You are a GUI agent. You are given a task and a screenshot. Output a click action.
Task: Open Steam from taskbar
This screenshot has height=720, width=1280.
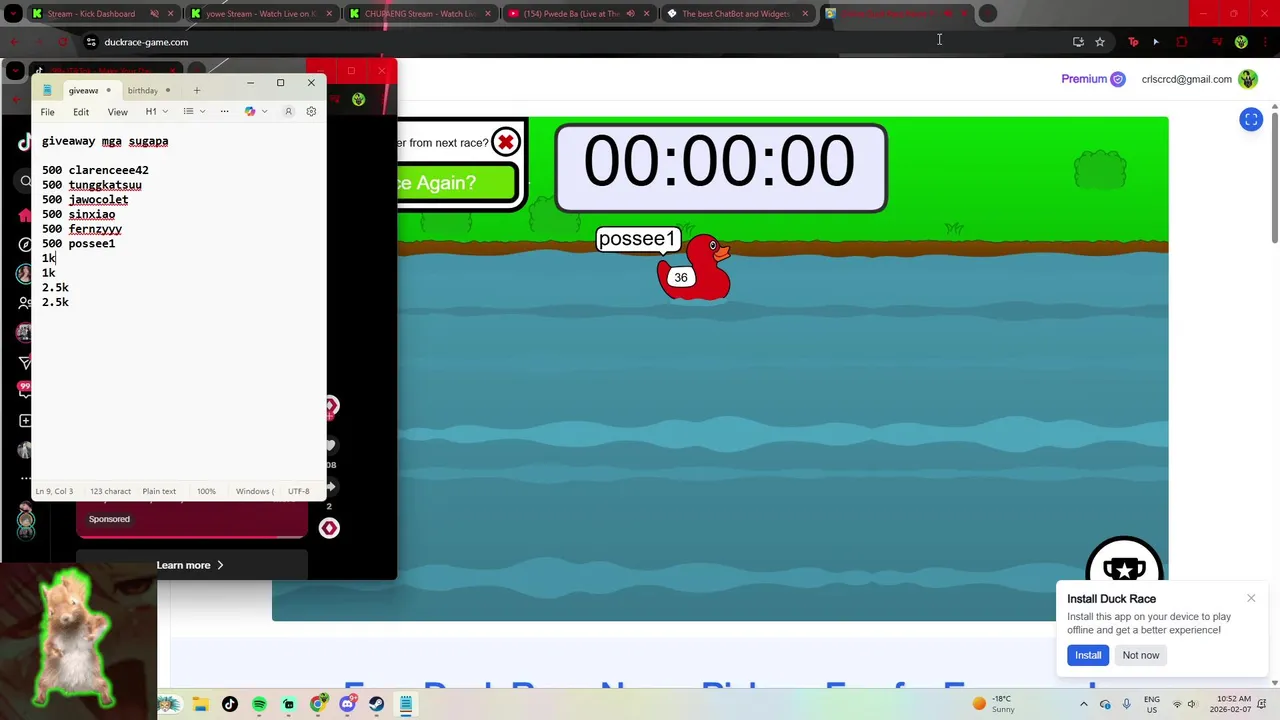(377, 704)
